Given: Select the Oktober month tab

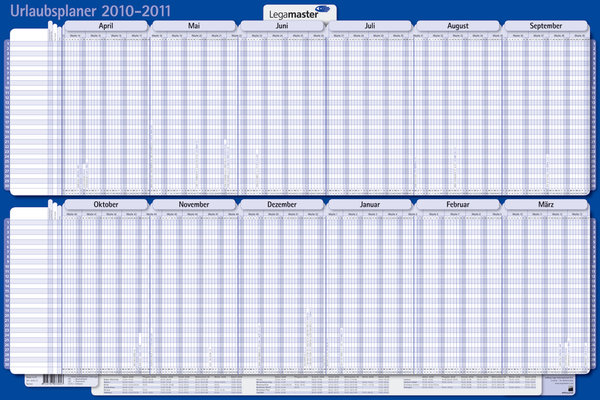Looking at the screenshot, I should click(106, 204).
